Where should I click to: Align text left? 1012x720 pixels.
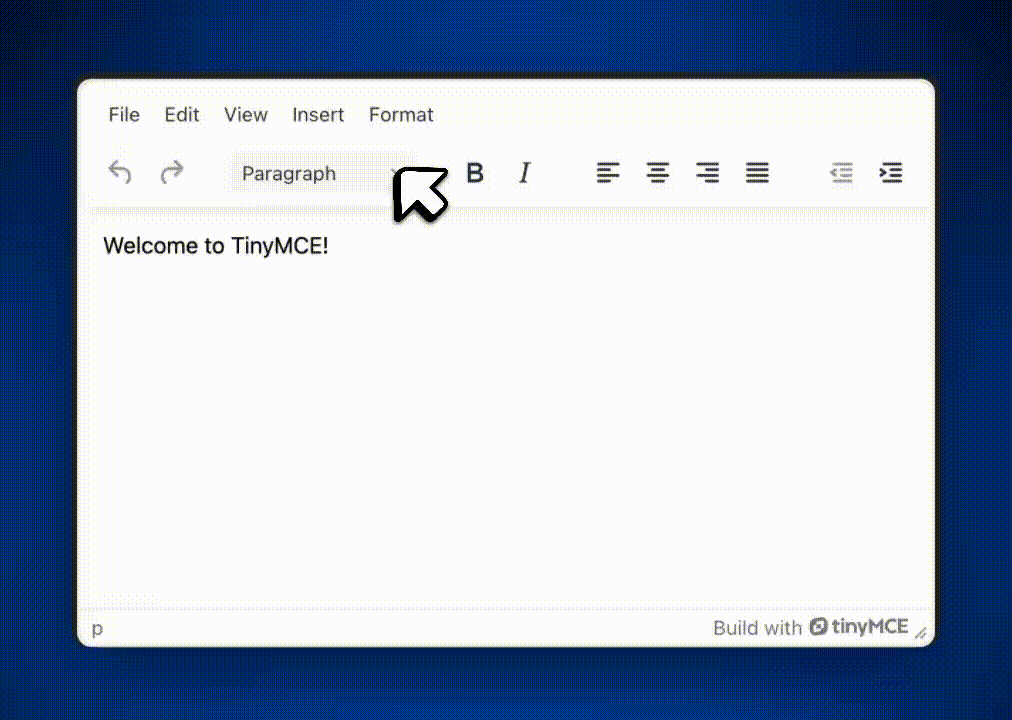pyautogui.click(x=608, y=173)
